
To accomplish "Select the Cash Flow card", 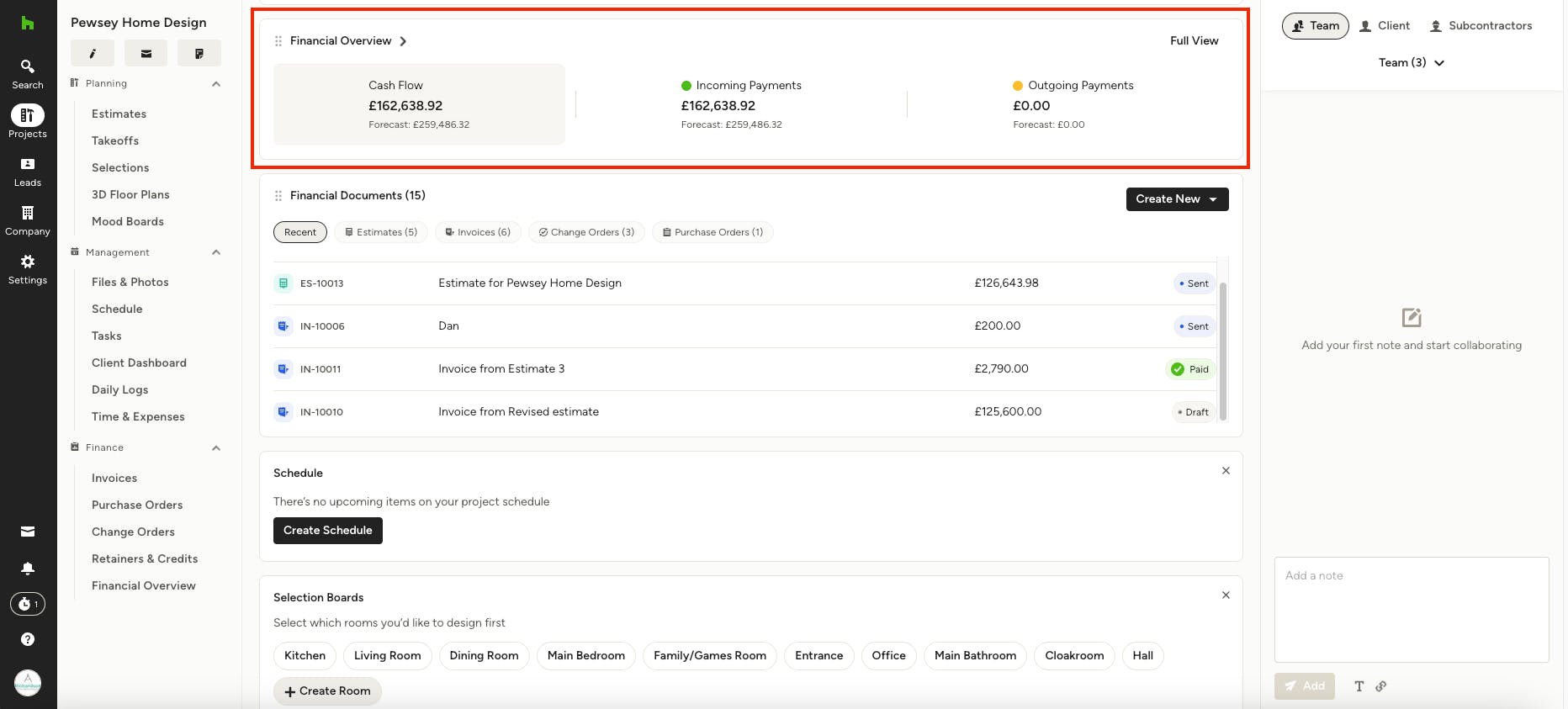I will [x=419, y=104].
